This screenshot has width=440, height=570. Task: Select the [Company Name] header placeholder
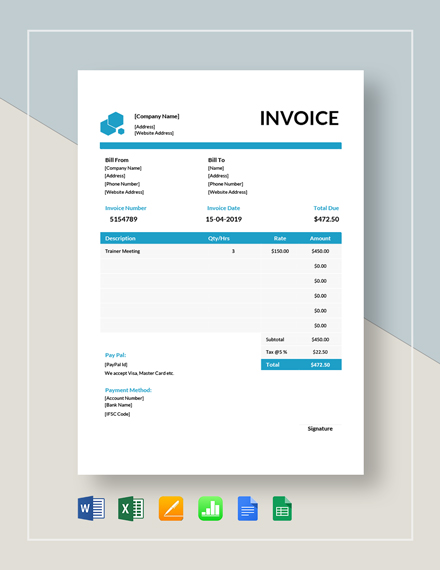click(x=157, y=116)
